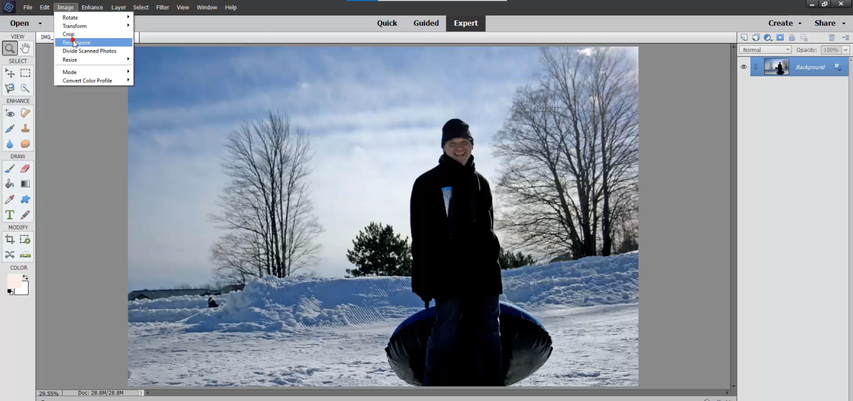853x401 pixels.
Task: Select the Smart Brush tool
Action: pos(9,128)
